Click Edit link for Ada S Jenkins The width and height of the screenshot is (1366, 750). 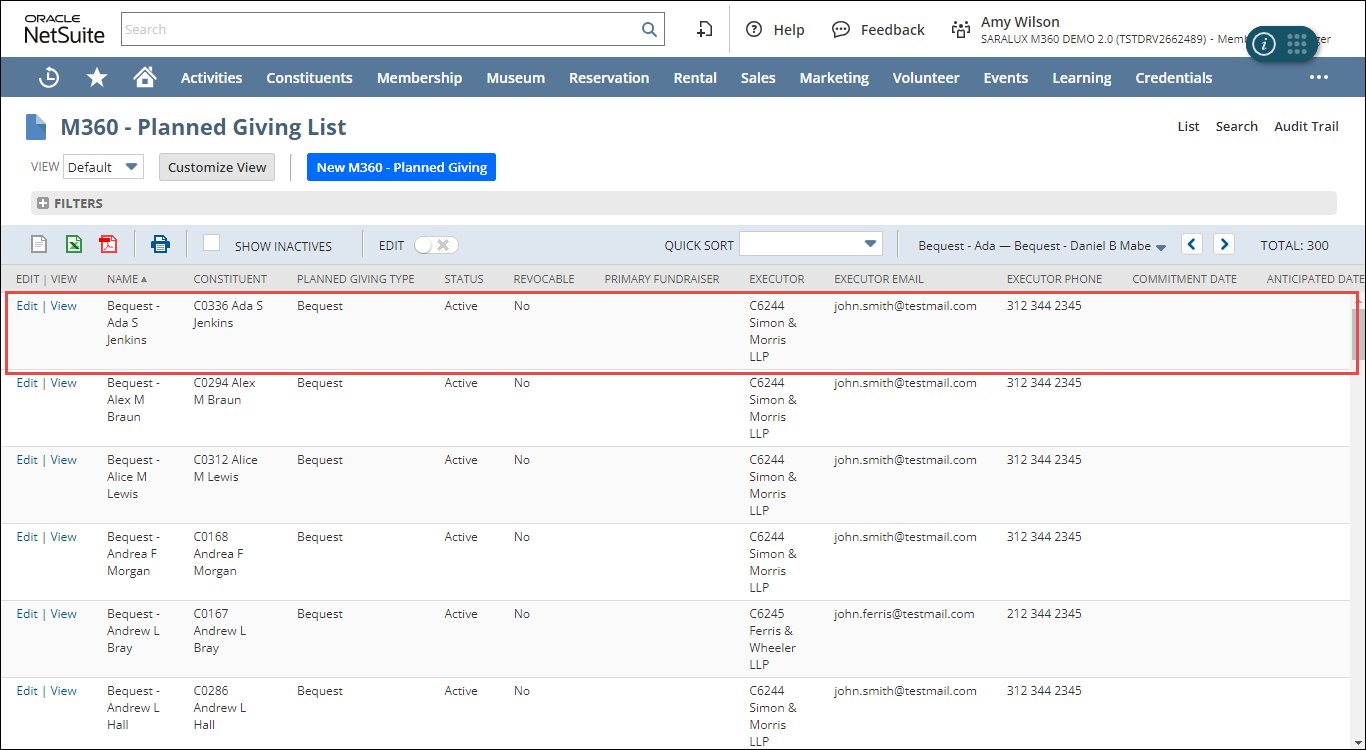pos(27,306)
